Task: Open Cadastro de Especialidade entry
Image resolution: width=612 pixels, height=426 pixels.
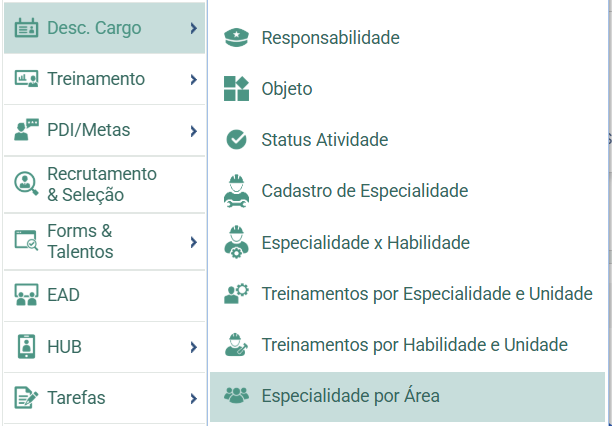Action: point(407,191)
